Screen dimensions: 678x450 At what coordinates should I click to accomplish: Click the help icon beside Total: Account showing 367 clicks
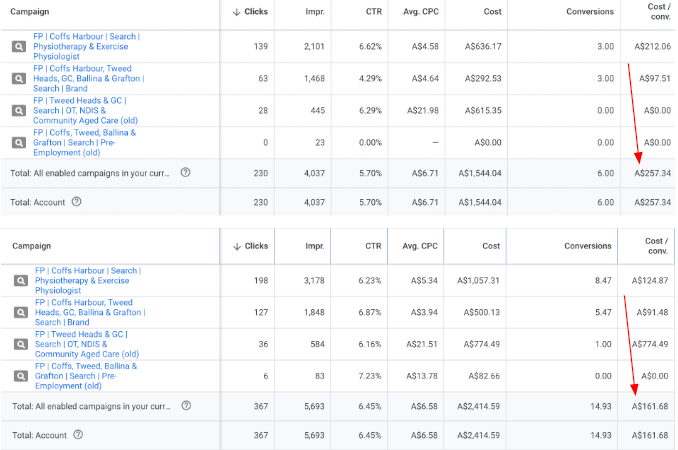point(77,435)
